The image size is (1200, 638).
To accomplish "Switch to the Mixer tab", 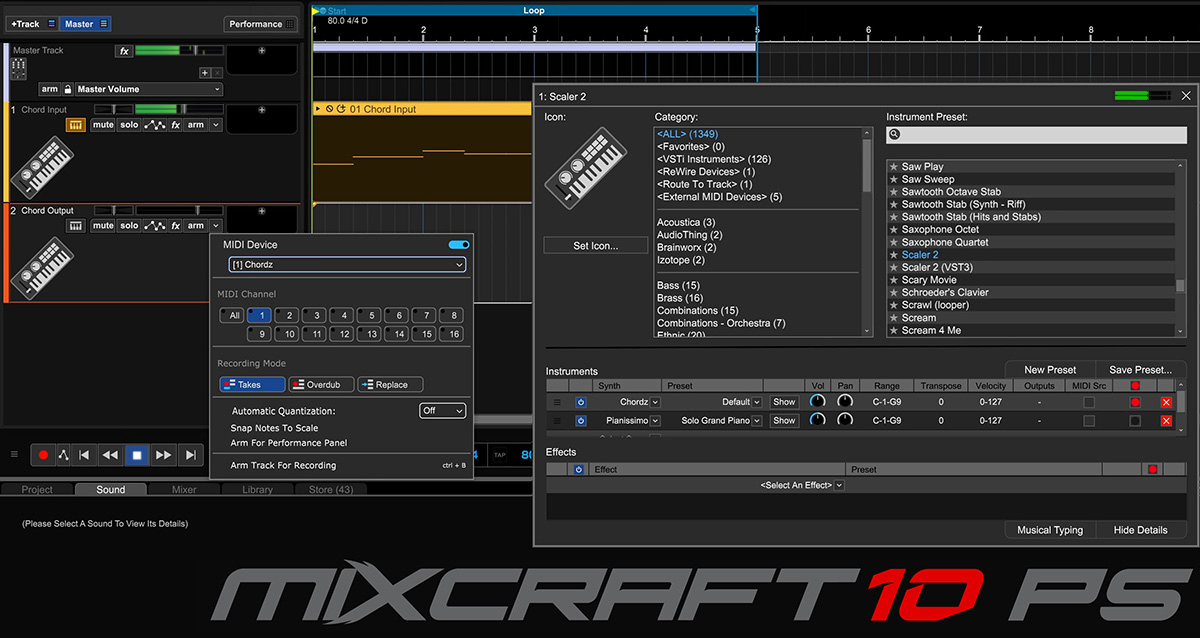I will [184, 490].
